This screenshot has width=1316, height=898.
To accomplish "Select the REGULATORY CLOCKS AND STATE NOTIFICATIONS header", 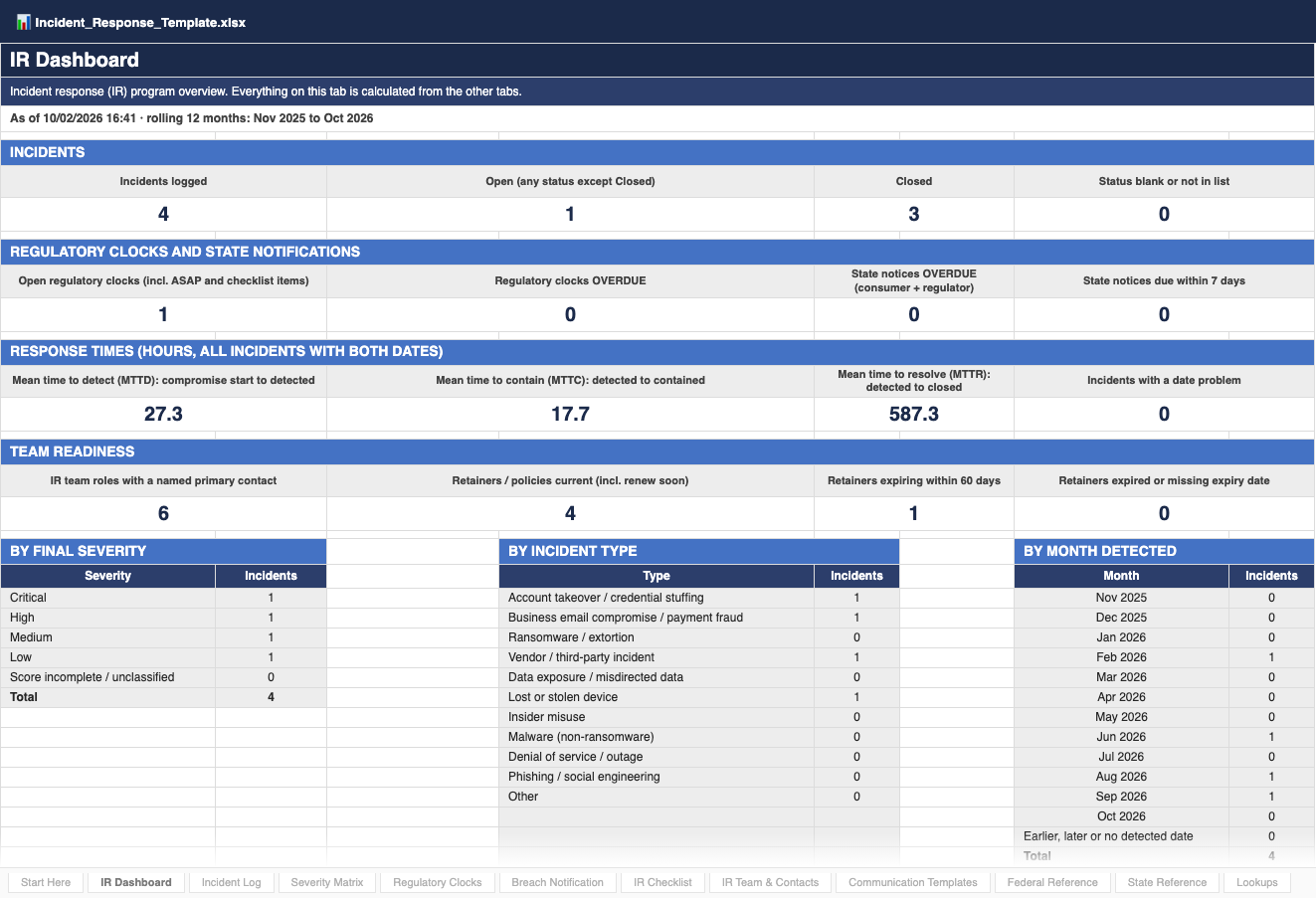I will tap(658, 252).
